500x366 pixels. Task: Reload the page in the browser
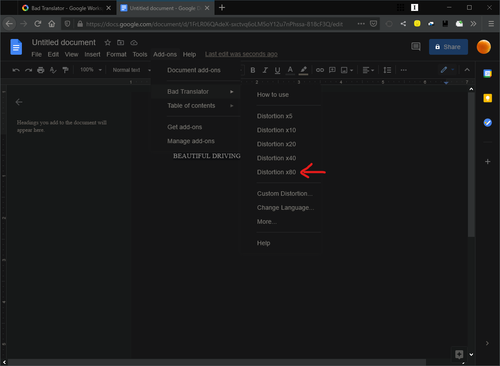(38, 24)
